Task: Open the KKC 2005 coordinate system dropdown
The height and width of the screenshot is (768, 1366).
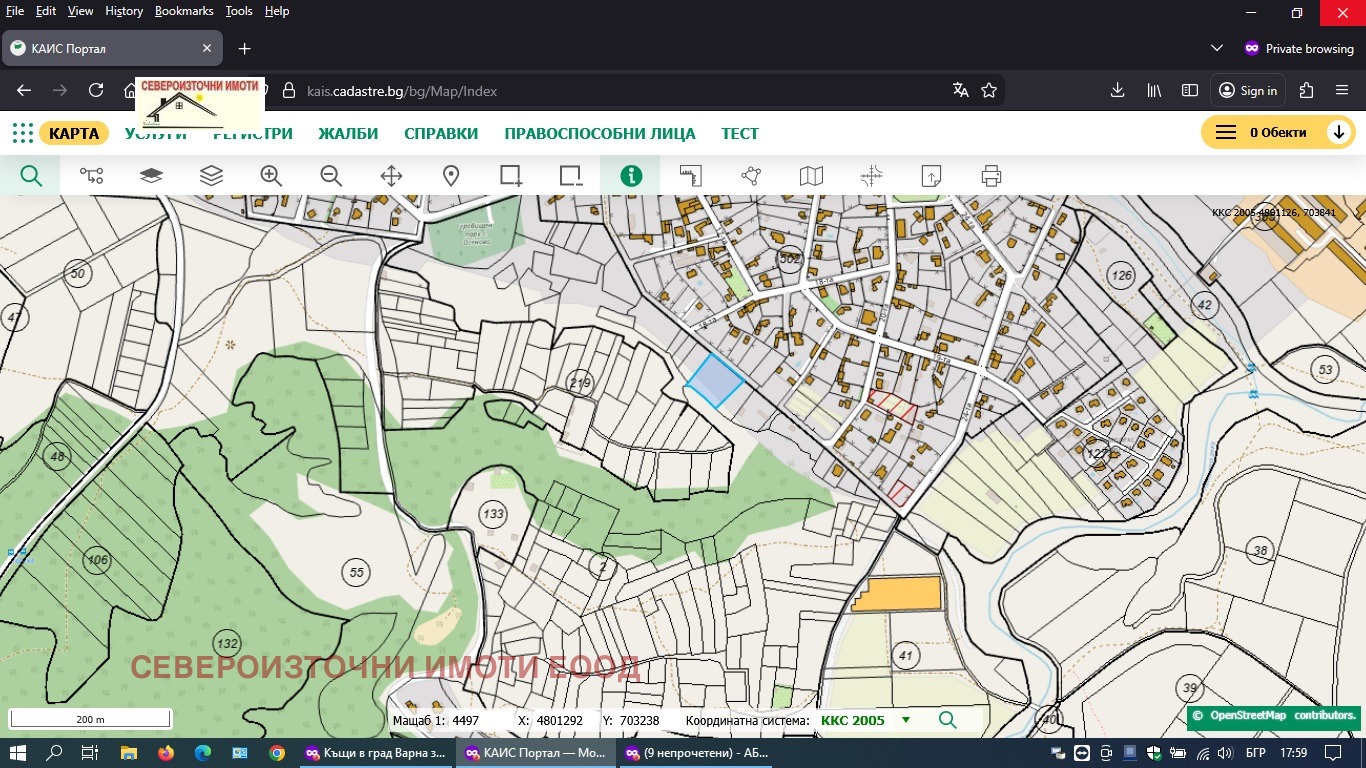Action: (x=906, y=720)
